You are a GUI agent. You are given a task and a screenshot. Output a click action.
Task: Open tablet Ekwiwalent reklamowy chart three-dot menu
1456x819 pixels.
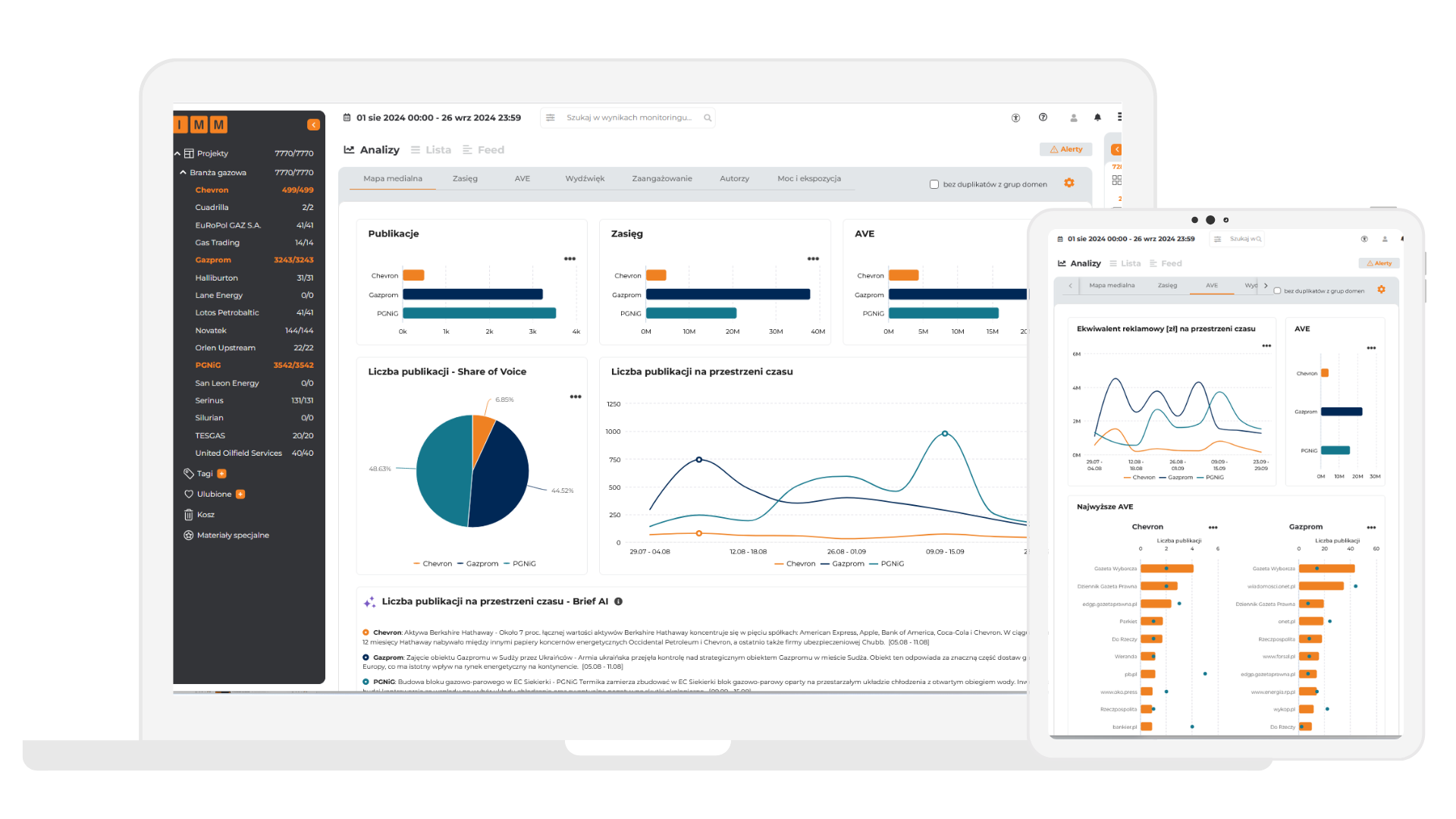pos(1266,346)
